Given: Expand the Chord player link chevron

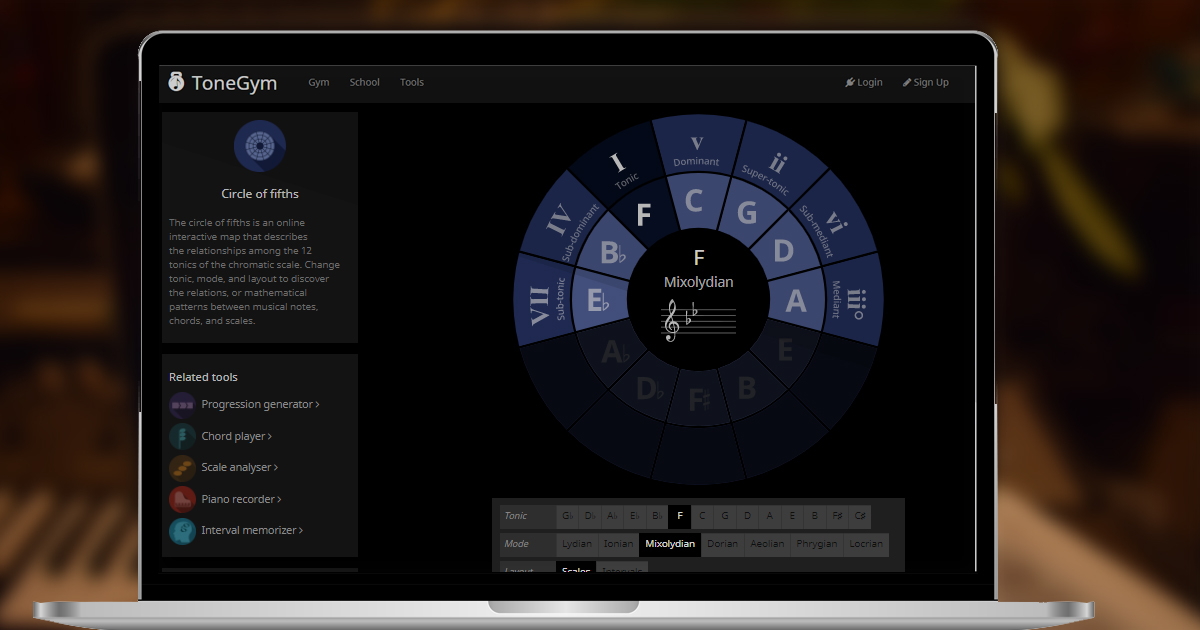Looking at the screenshot, I should [268, 436].
